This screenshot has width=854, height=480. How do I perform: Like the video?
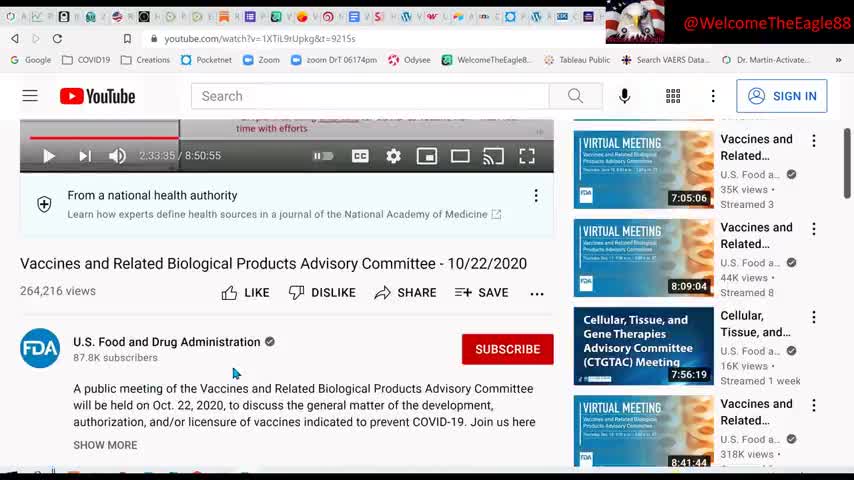point(246,293)
